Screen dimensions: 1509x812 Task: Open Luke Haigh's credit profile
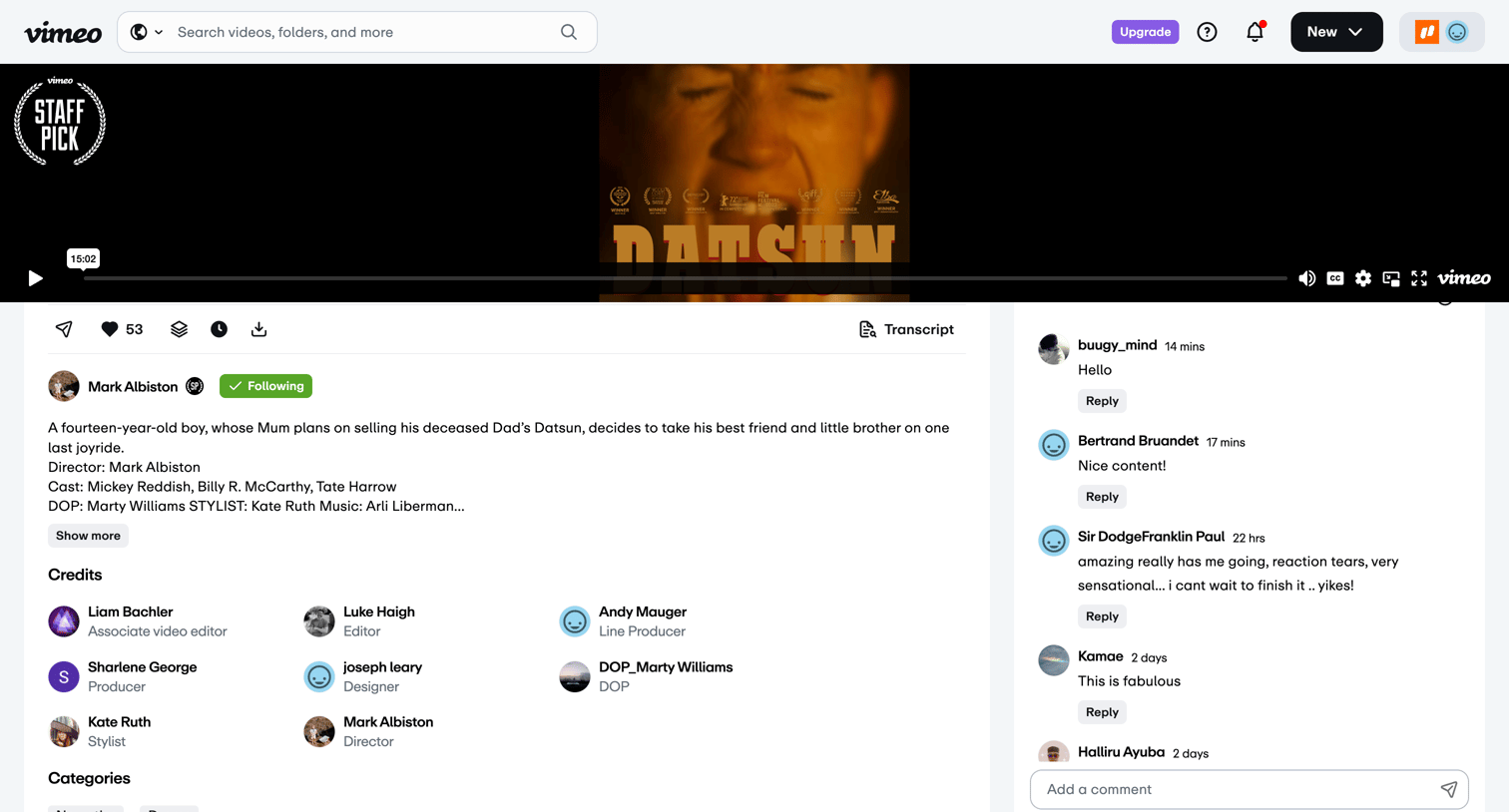pyautogui.click(x=378, y=611)
